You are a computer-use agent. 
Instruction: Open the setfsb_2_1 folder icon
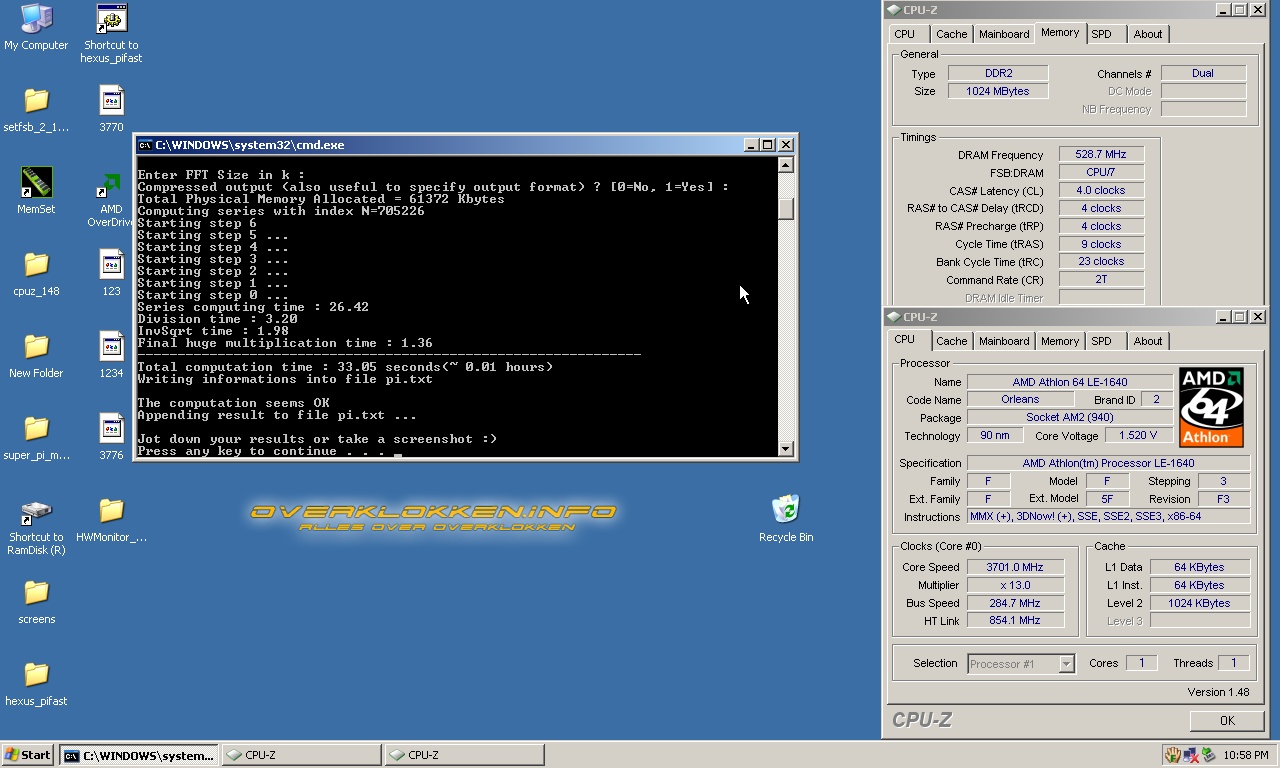[36, 100]
